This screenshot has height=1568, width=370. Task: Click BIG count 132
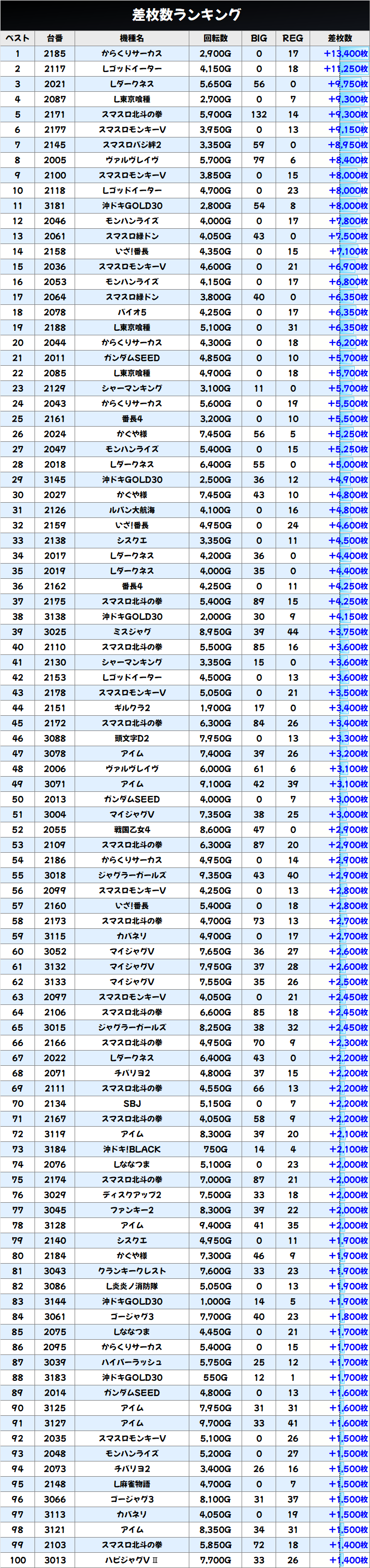coord(259,115)
